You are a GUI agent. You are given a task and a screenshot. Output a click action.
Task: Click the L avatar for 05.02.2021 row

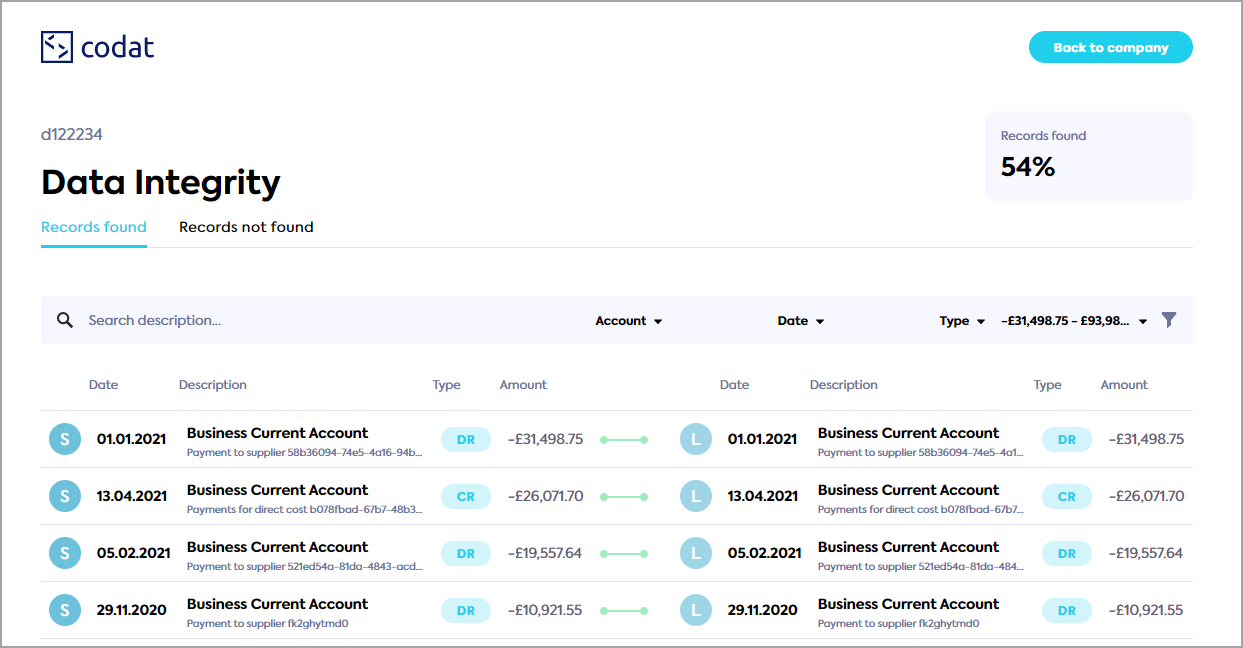click(x=696, y=553)
